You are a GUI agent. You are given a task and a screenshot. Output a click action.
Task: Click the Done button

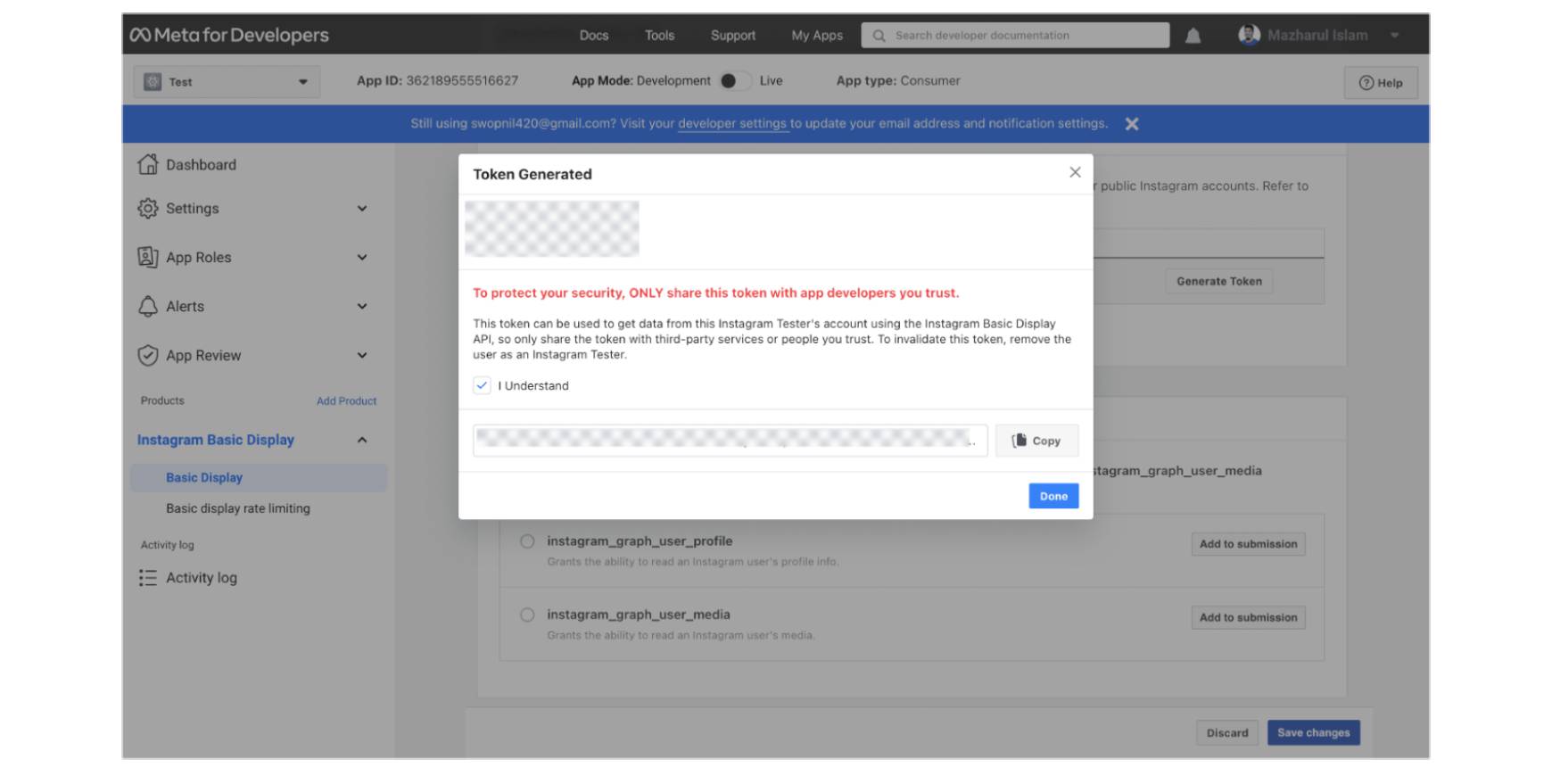[x=1053, y=496]
